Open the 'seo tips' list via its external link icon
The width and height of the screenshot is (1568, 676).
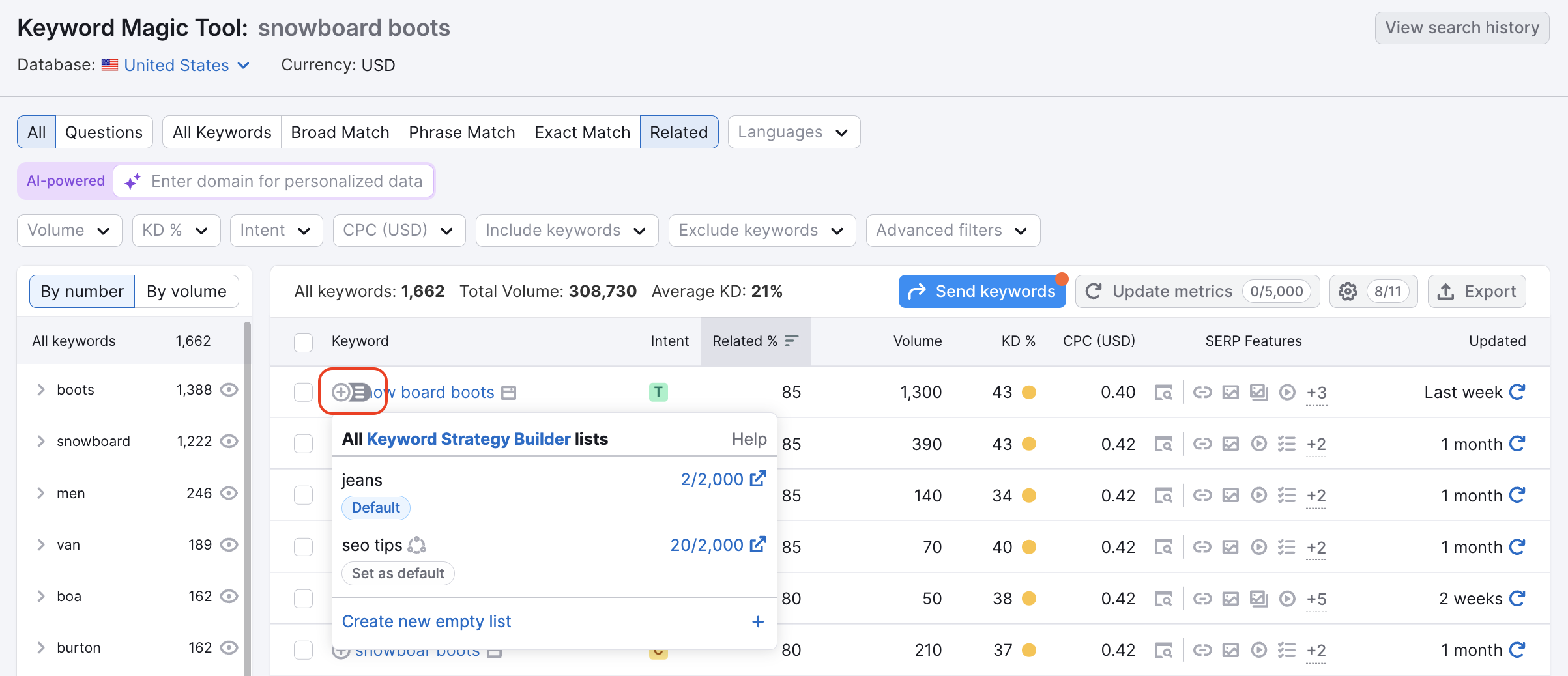(x=757, y=545)
